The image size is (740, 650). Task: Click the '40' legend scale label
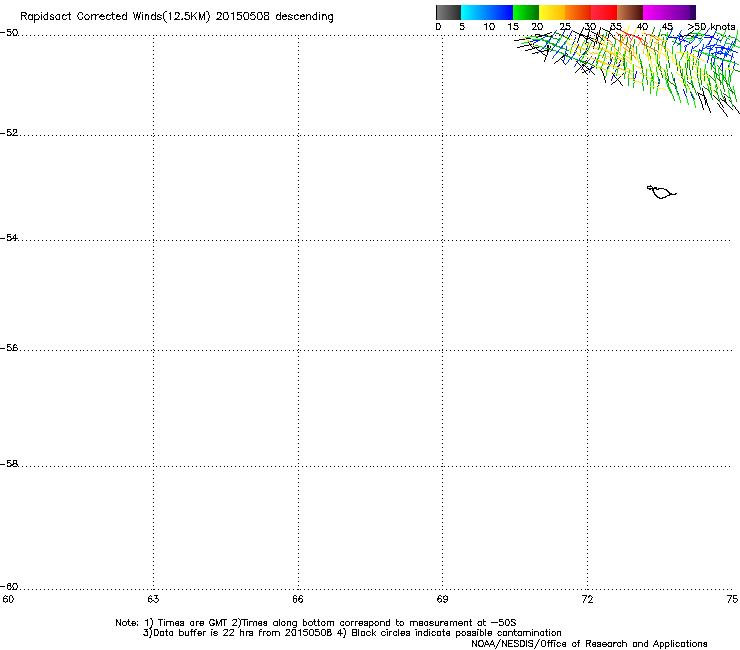click(x=642, y=27)
